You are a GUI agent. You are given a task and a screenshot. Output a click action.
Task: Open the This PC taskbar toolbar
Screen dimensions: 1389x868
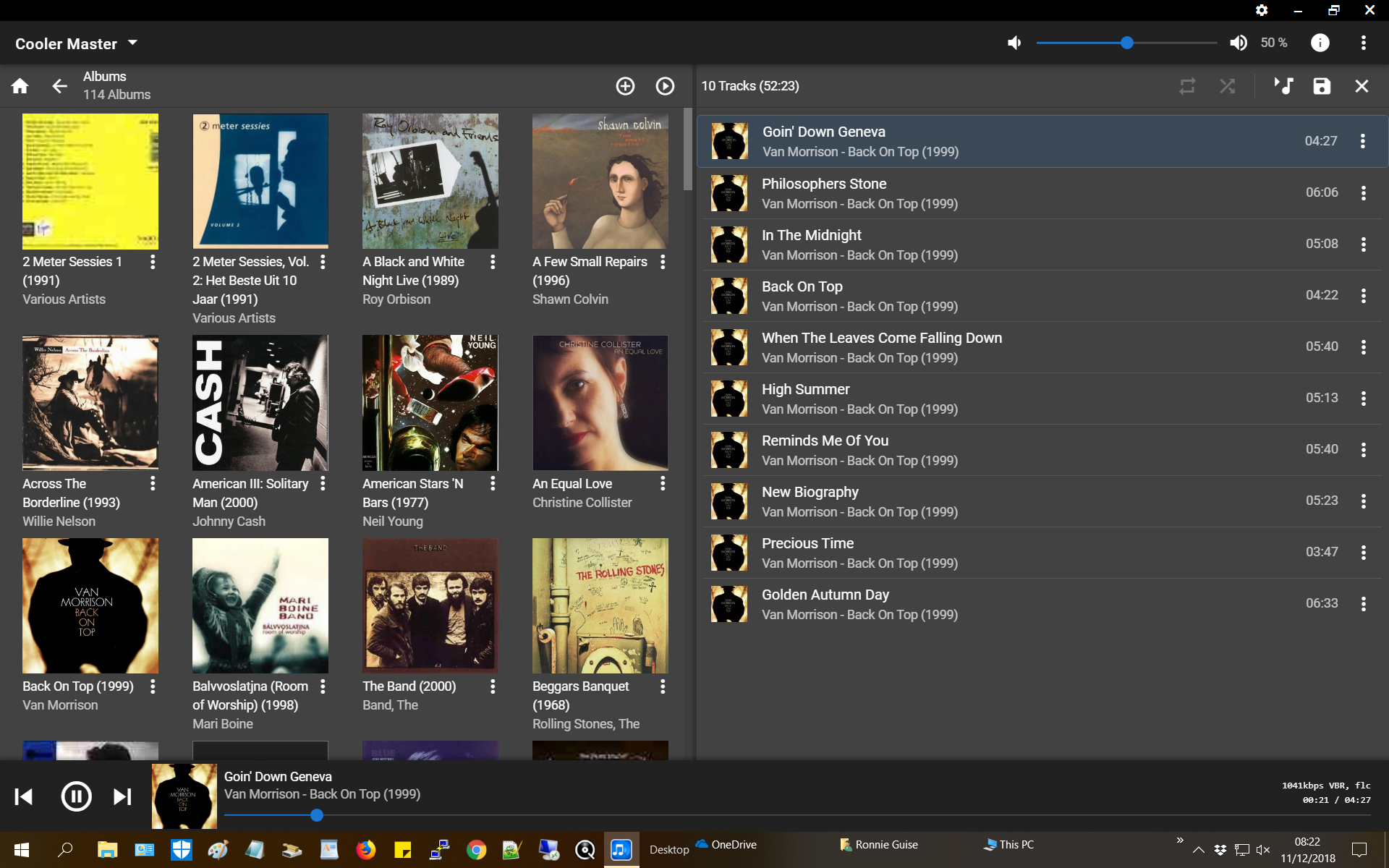coord(1009,844)
